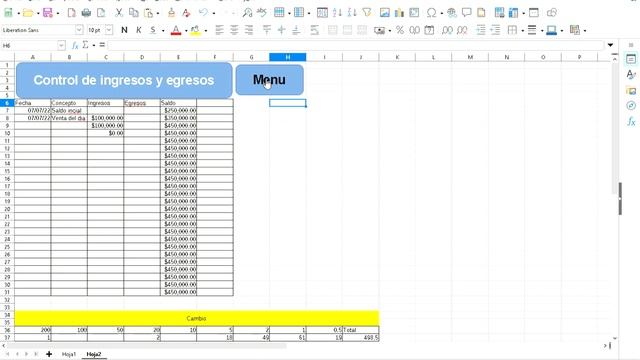Toggle wrap text
This screenshot has height=360, width=640.
314,30
